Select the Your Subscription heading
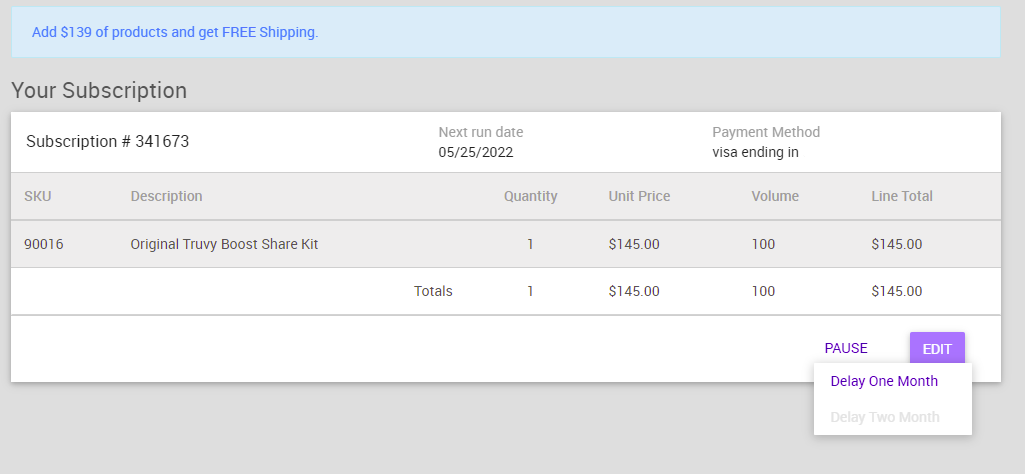 pyautogui.click(x=99, y=90)
